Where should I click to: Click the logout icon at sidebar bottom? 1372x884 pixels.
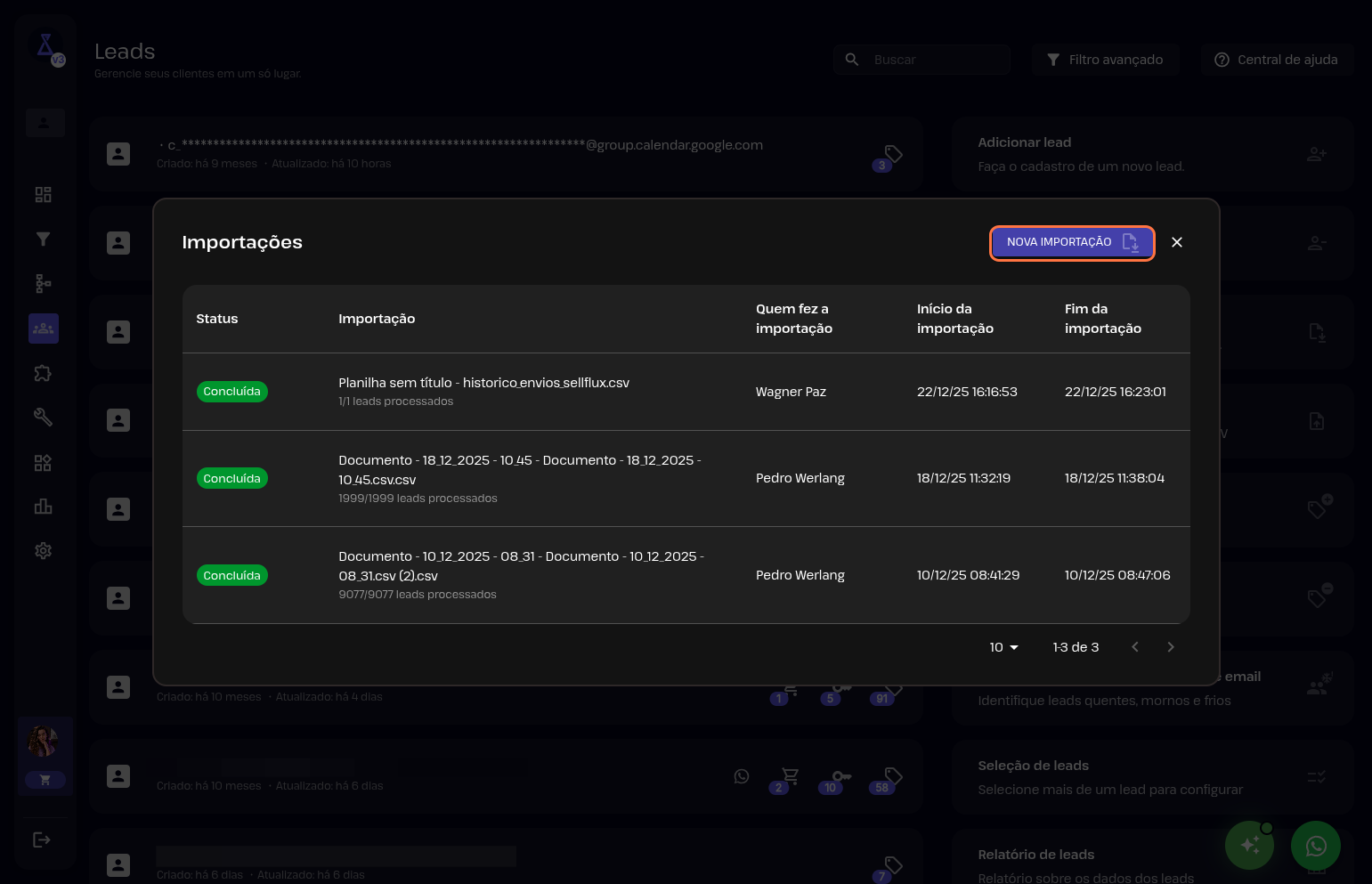click(x=42, y=839)
